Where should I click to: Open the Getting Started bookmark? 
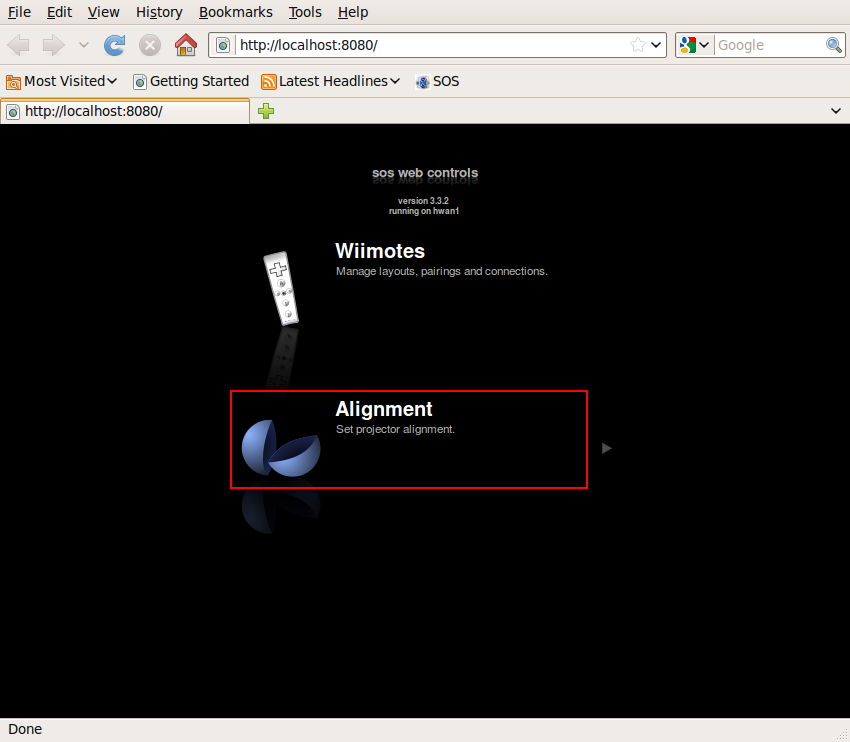191,81
